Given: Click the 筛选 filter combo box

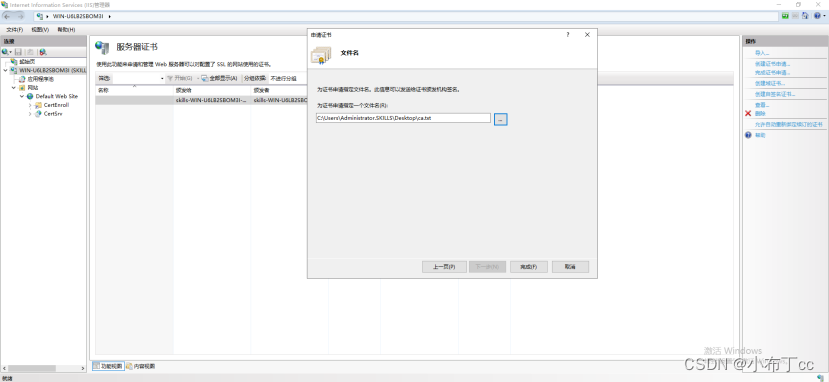Looking at the screenshot, I should pos(139,78).
